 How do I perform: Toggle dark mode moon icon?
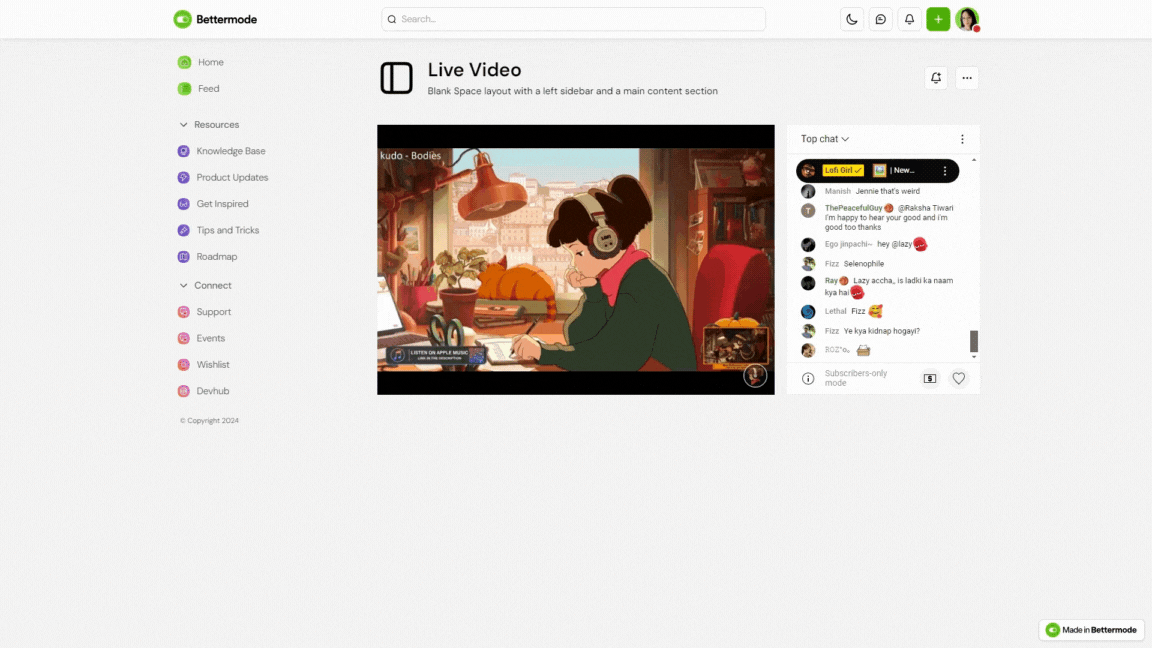(x=852, y=19)
